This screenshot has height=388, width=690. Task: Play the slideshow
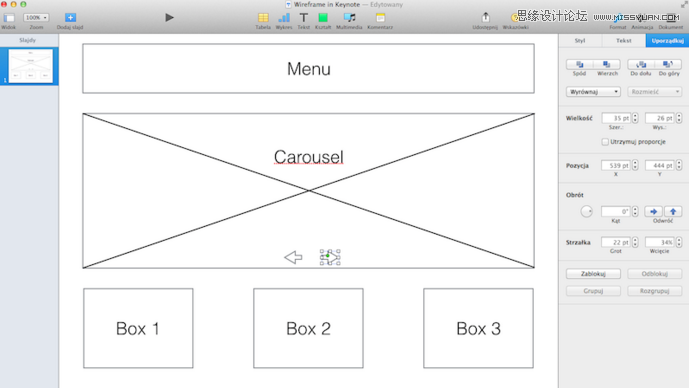point(169,18)
